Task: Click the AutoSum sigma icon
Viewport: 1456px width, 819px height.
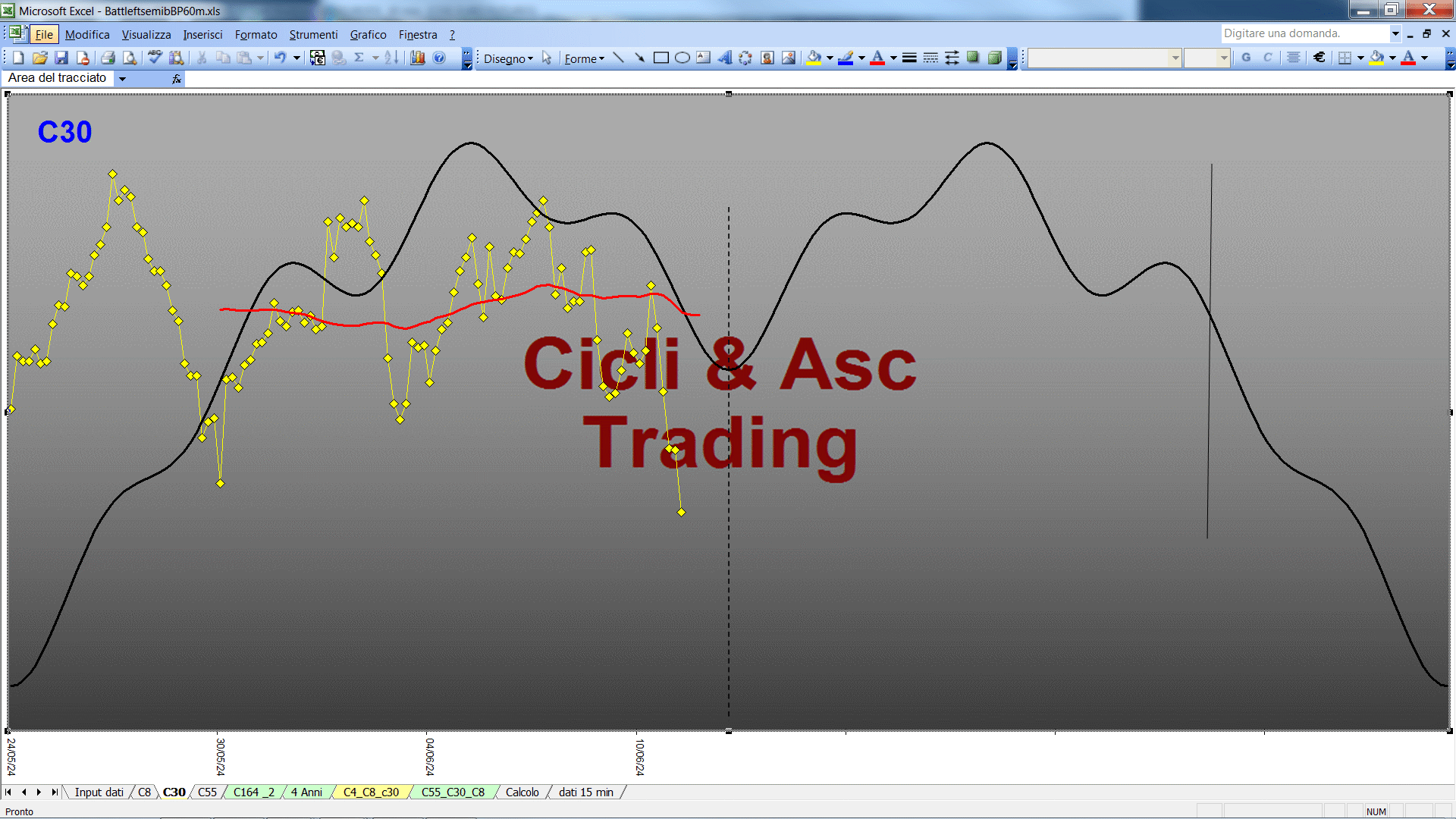Action: (359, 58)
